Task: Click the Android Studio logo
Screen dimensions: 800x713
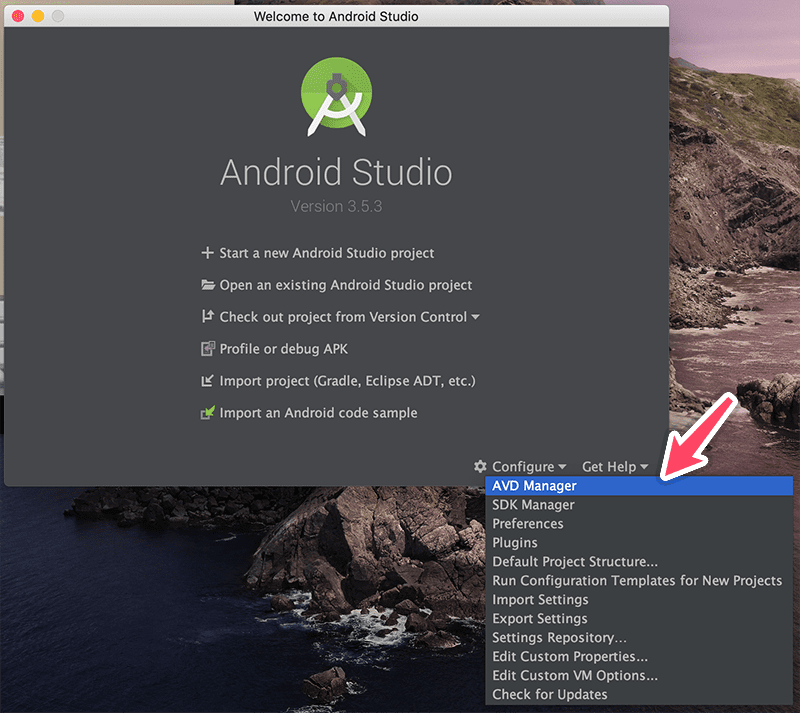Action: click(x=336, y=96)
